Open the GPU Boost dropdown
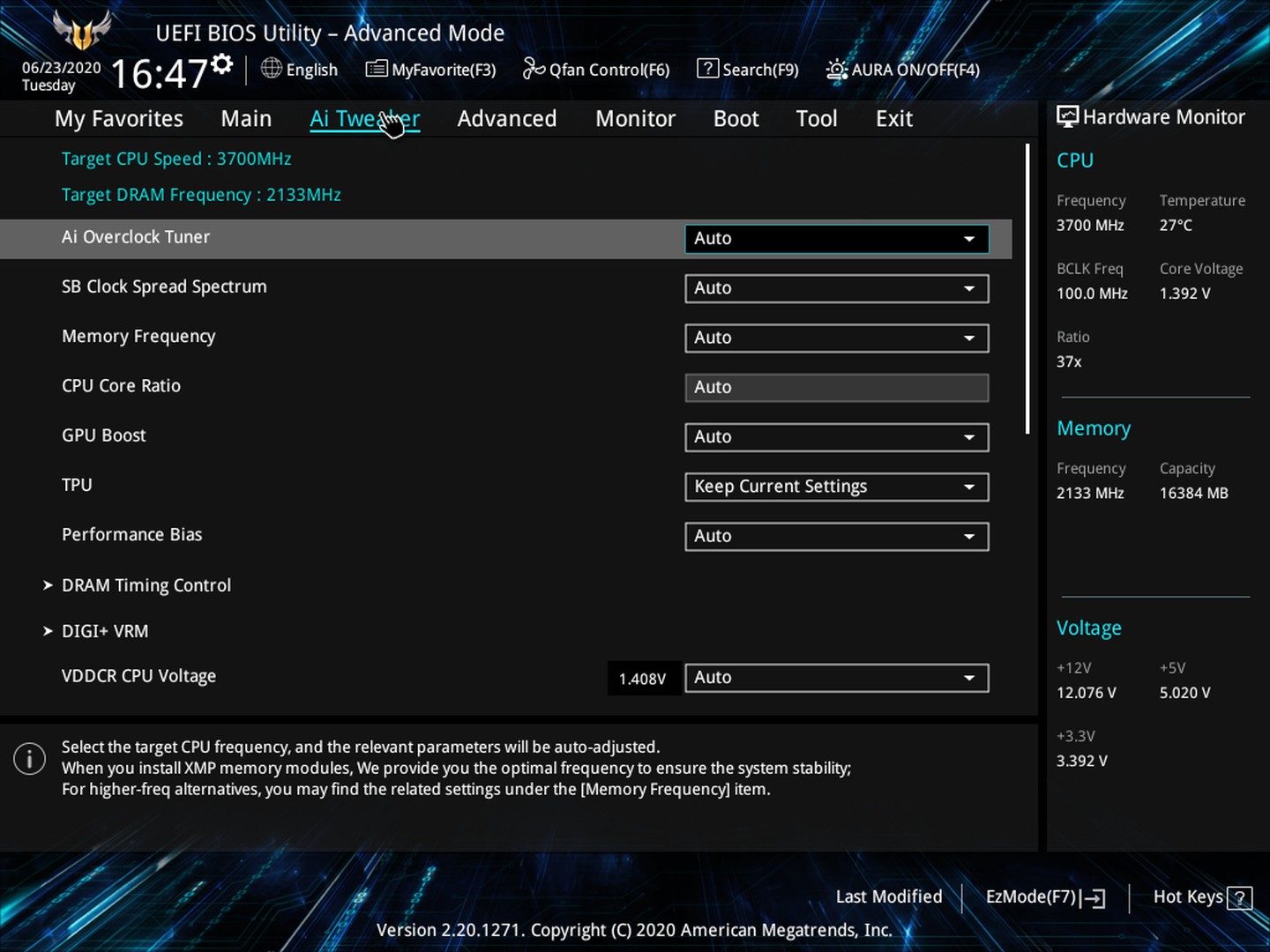1270x952 pixels. (837, 437)
